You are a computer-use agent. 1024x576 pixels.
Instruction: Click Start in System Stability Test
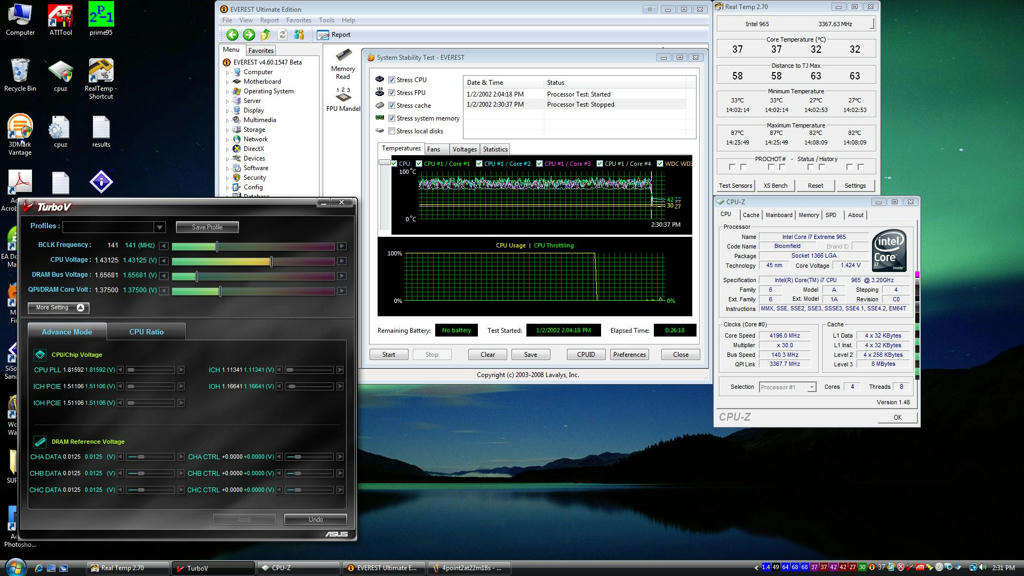pyautogui.click(x=389, y=355)
